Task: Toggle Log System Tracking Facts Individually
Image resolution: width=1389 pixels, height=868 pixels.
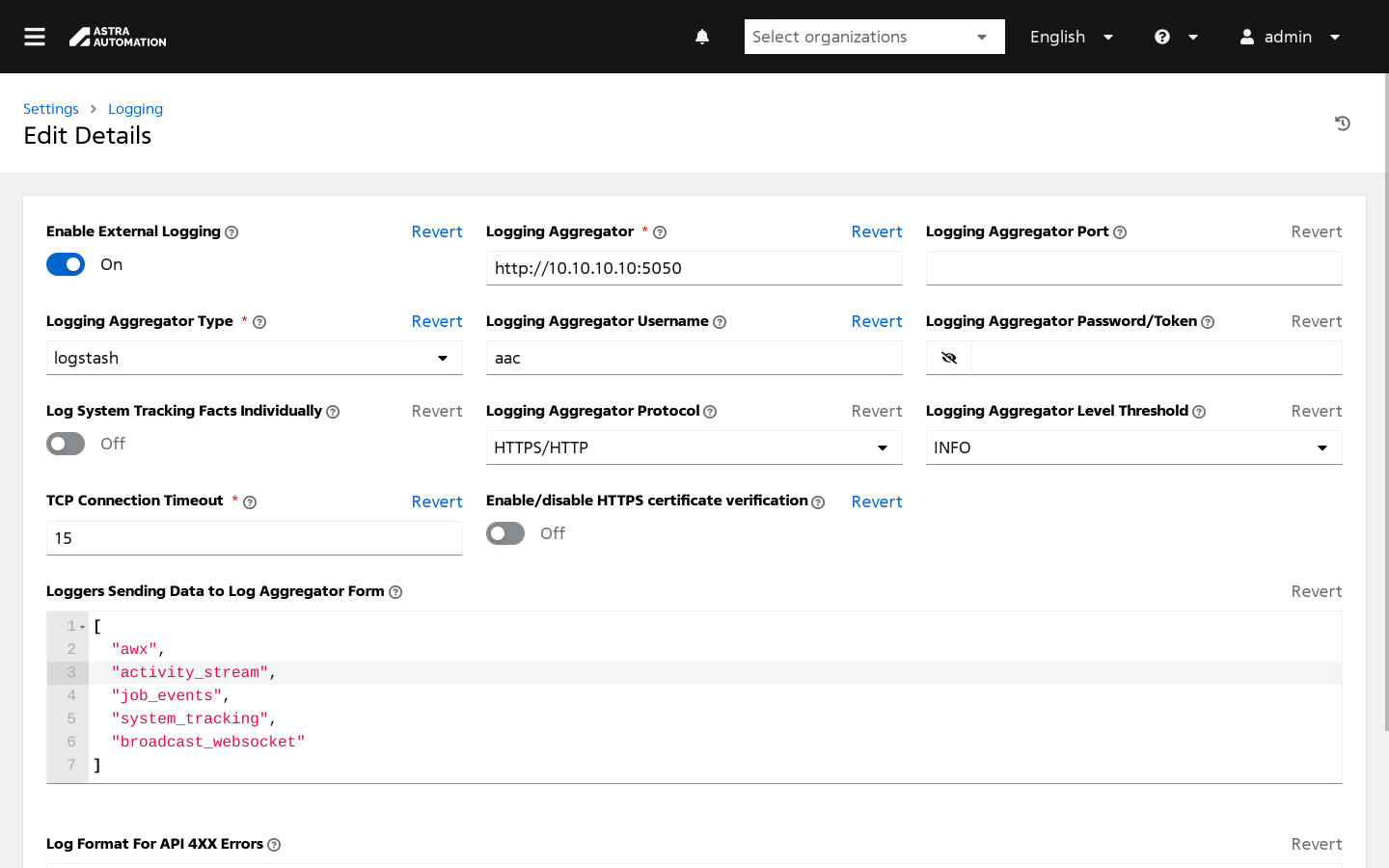Action: click(x=66, y=444)
